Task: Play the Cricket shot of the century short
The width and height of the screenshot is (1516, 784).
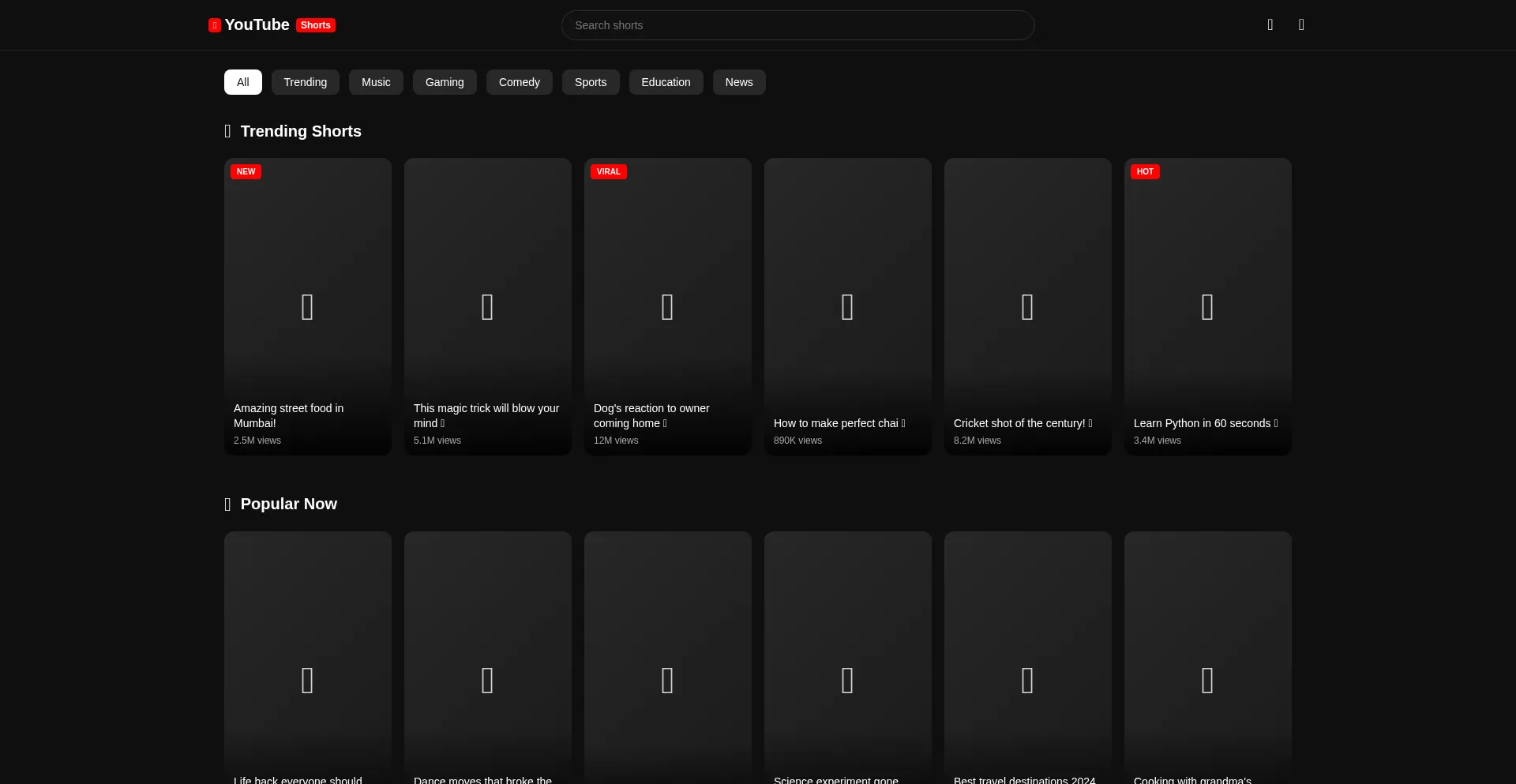Action: click(x=1027, y=307)
